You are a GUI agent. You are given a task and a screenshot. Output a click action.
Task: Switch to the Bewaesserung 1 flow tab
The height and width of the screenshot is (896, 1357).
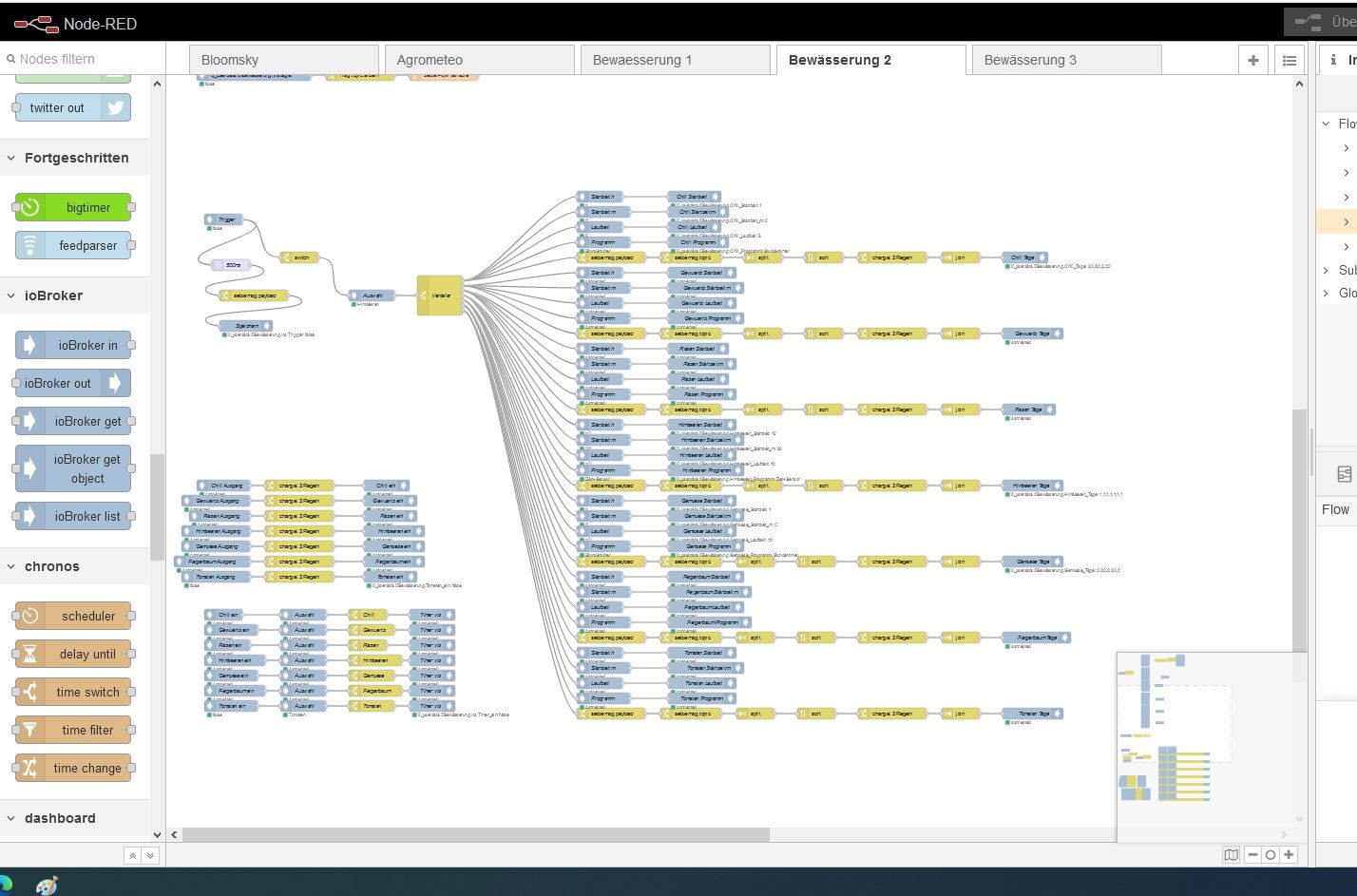676,60
